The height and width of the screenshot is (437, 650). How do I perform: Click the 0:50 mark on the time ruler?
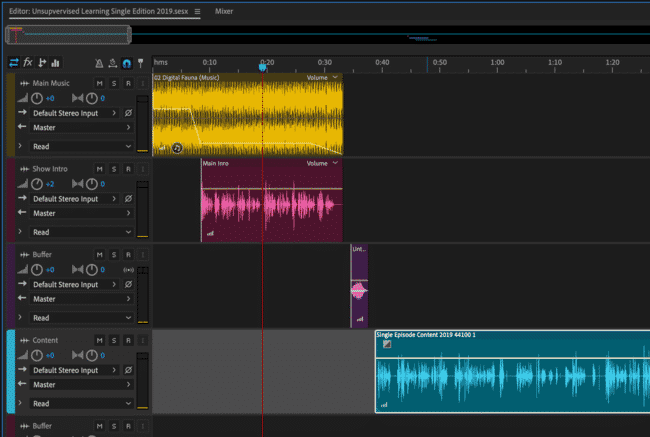(x=440, y=62)
